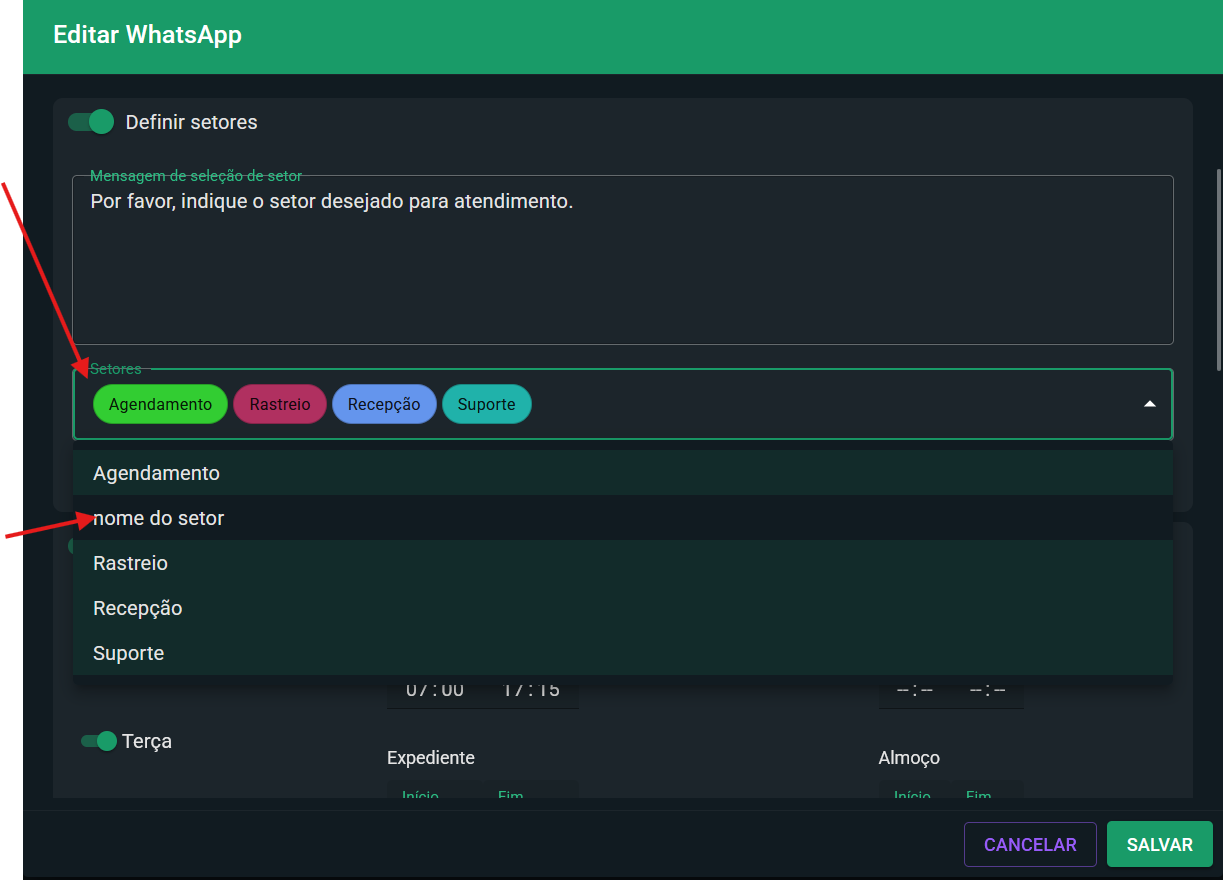Click the teal Suporte chip

(487, 404)
